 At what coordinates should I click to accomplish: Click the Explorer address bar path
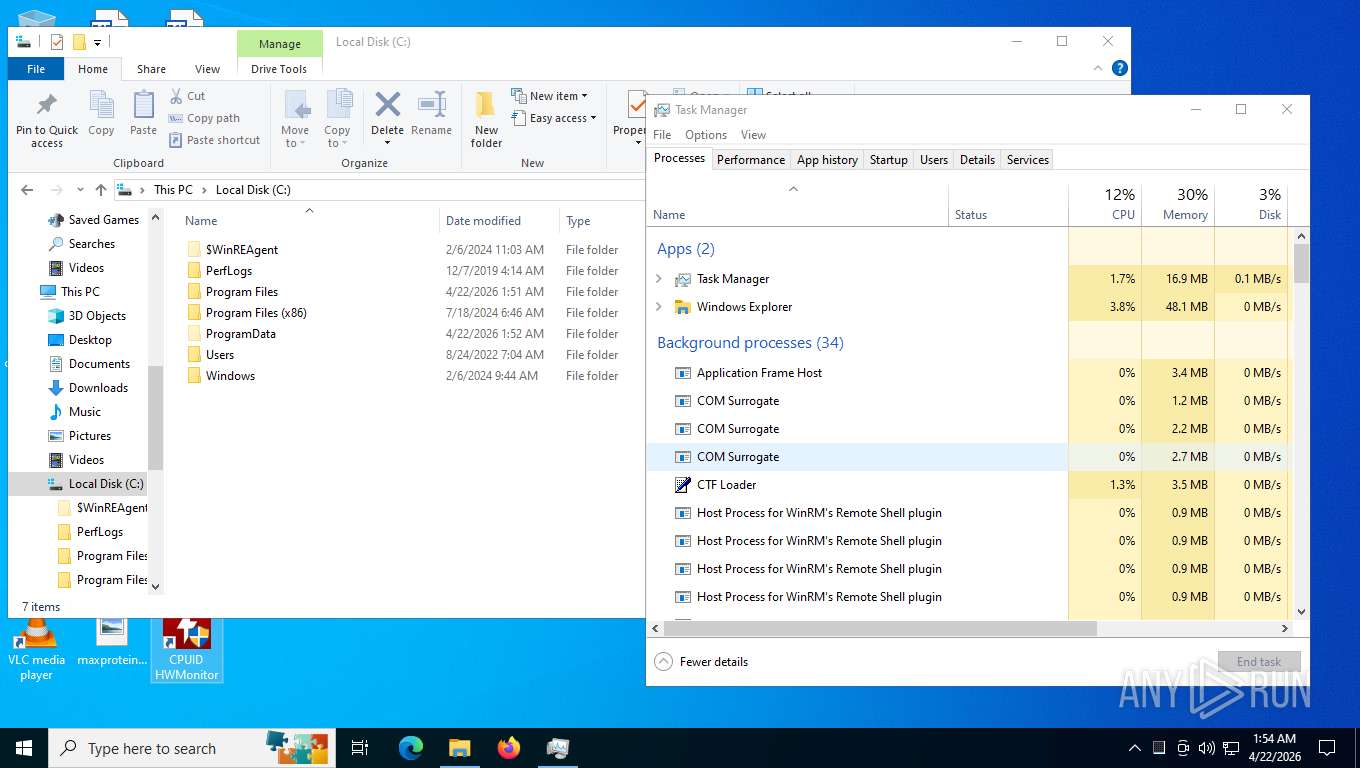coord(379,189)
